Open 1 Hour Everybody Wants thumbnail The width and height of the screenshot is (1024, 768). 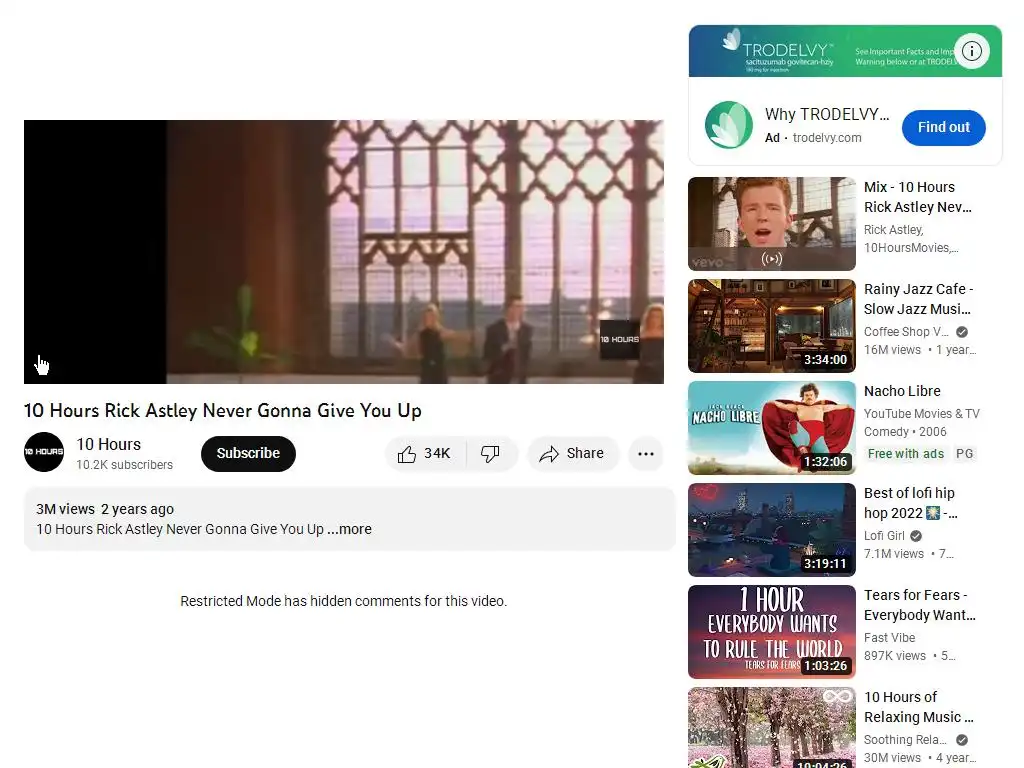pyautogui.click(x=772, y=632)
